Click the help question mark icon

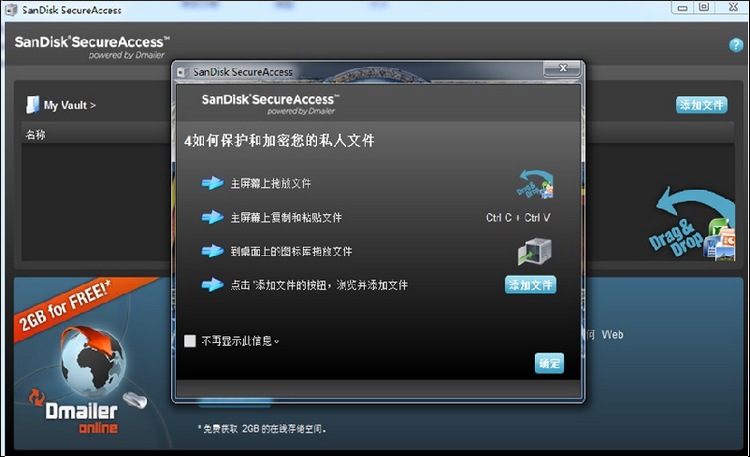(x=736, y=45)
